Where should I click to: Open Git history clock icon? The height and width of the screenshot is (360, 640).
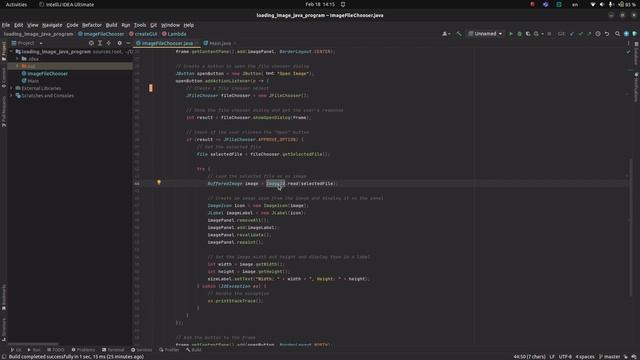(598, 34)
